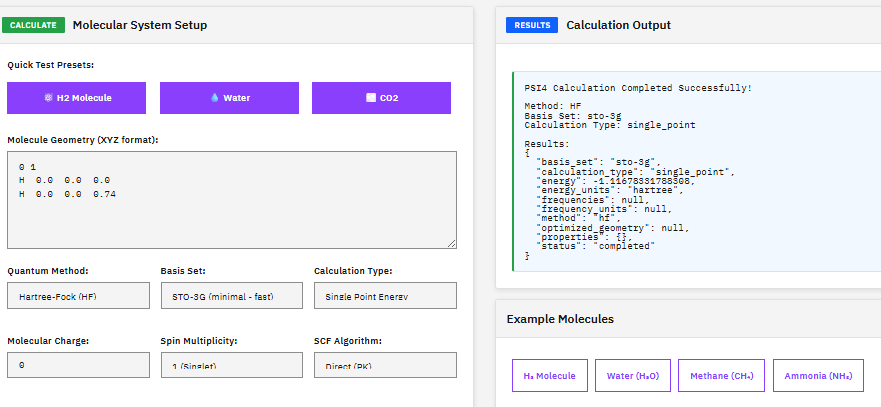Click the square icon on CO2 preset
Image resolution: width=881 pixels, height=407 pixels.
click(370, 98)
